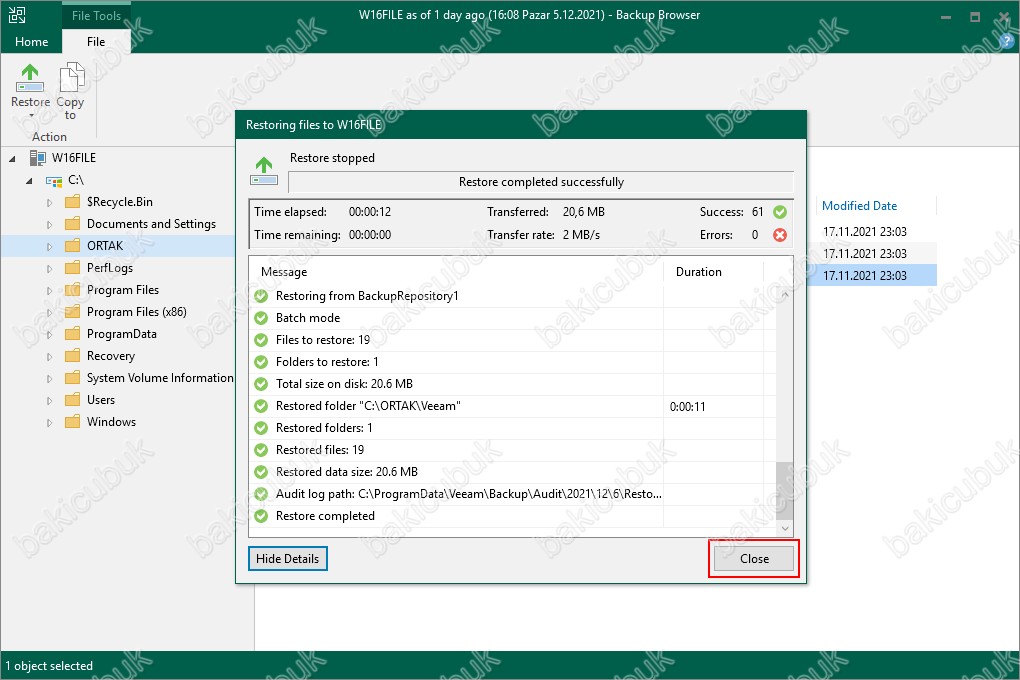Click the 0:00:11 duration value
The image size is (1020, 680).
(688, 406)
